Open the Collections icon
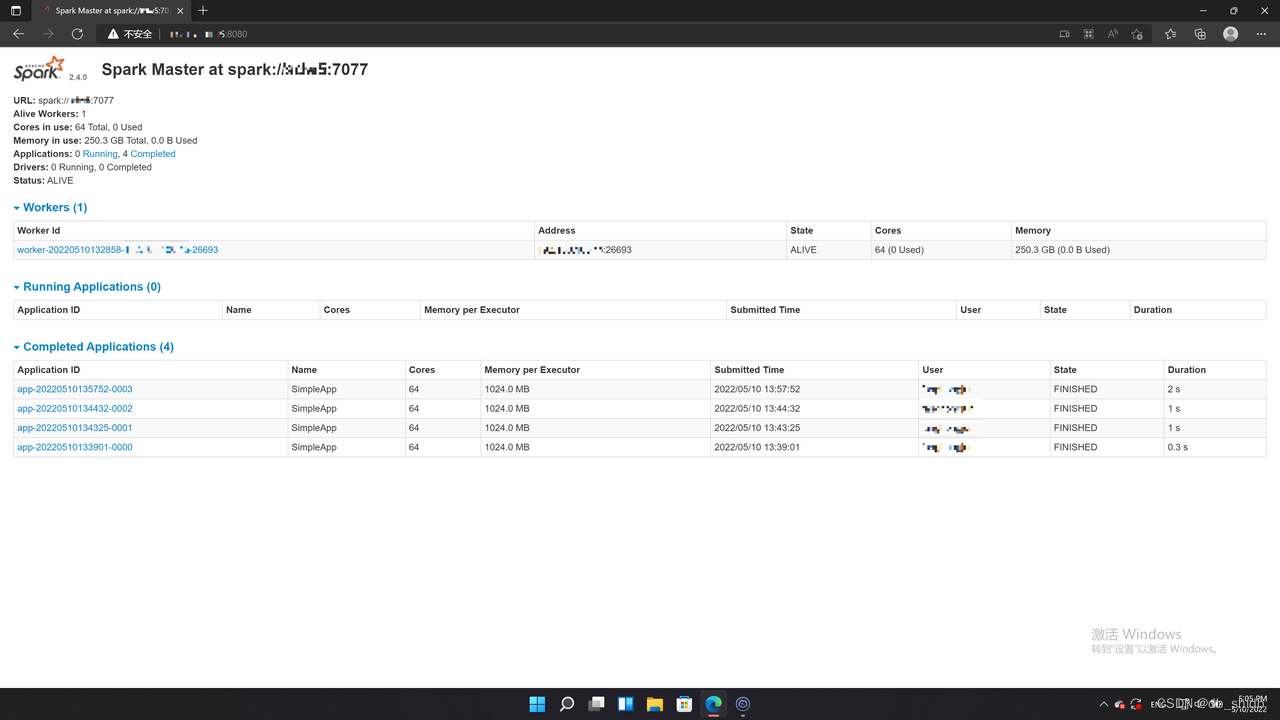The image size is (1280, 720). (1200, 34)
